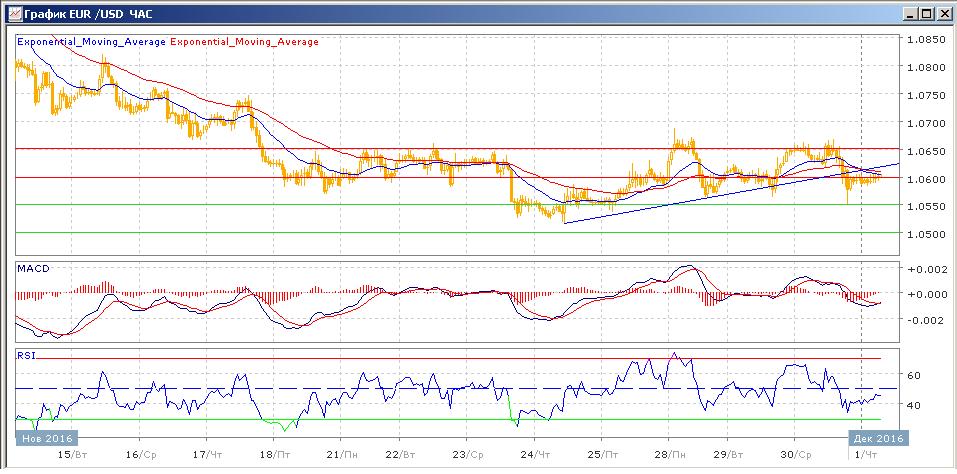Viewport: 957px width, 474px height.
Task: Minimize the EUR/USD chart window
Action: 910,13
